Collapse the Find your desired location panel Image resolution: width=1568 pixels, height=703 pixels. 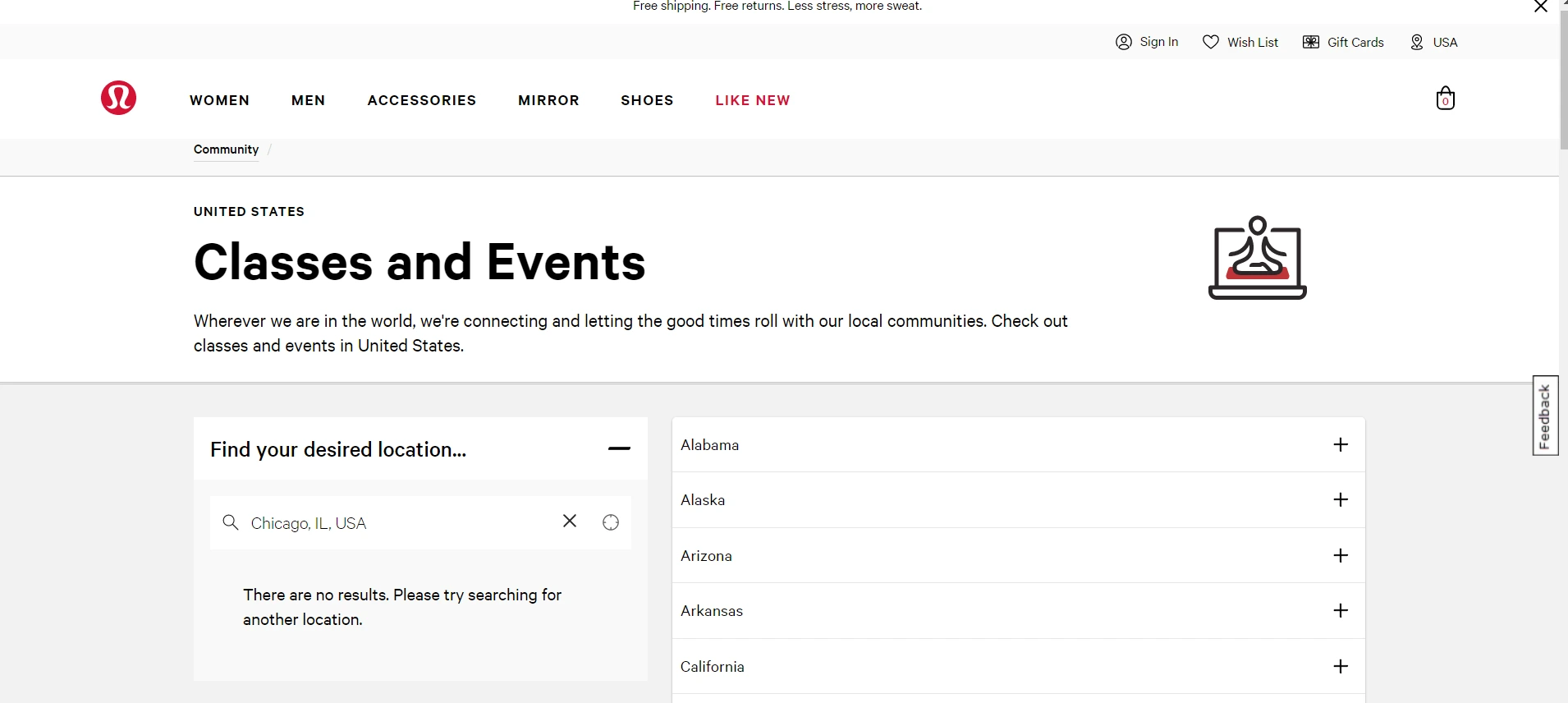619,448
